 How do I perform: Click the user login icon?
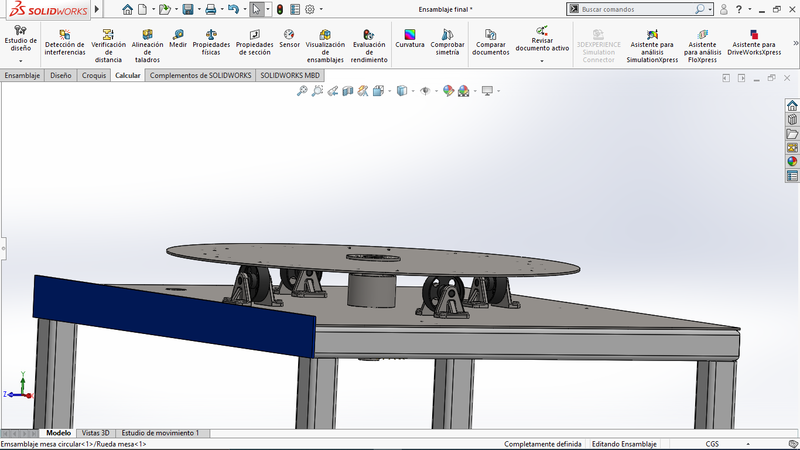click(723, 9)
